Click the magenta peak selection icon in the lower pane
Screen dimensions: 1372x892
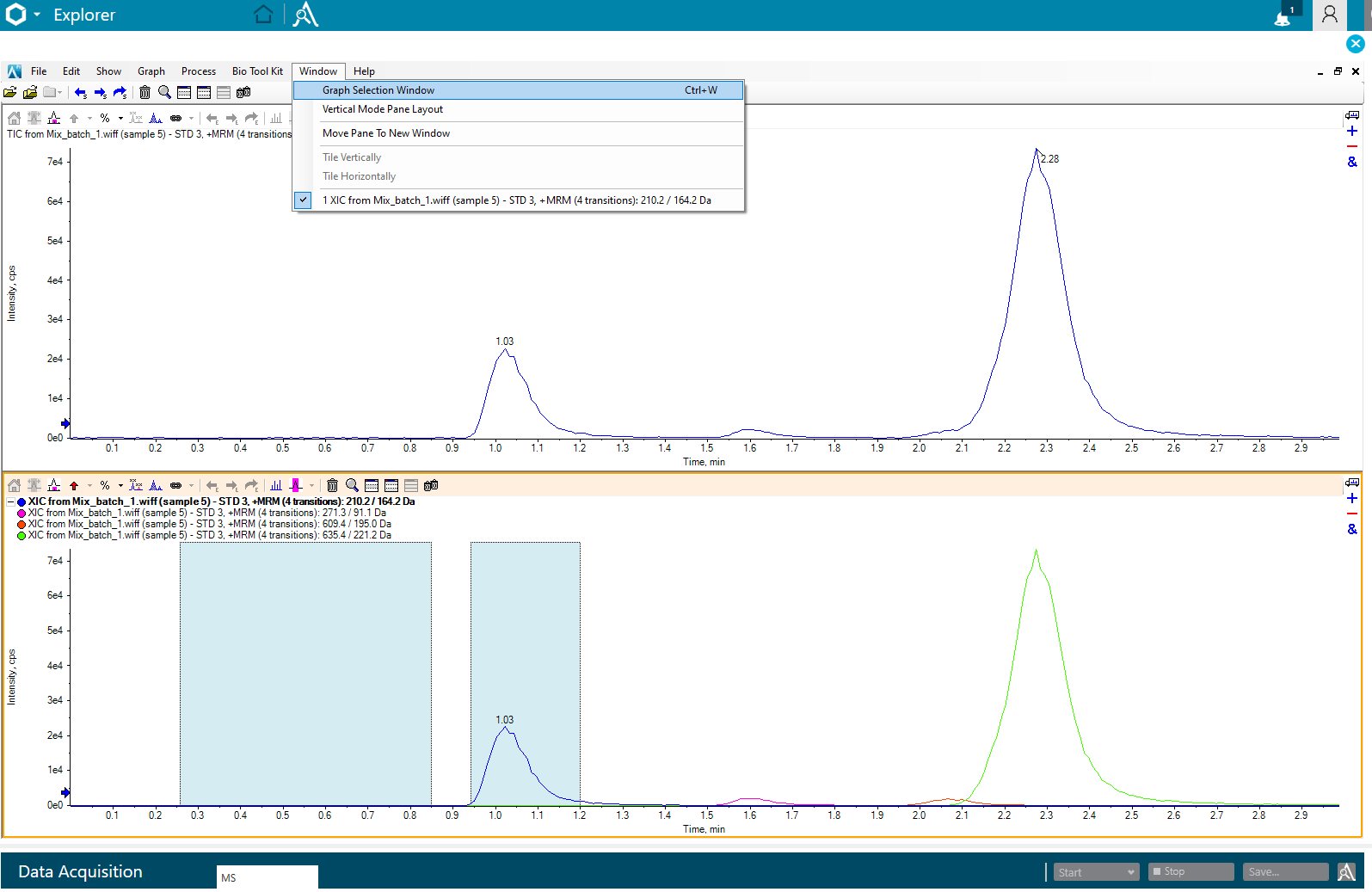click(296, 485)
